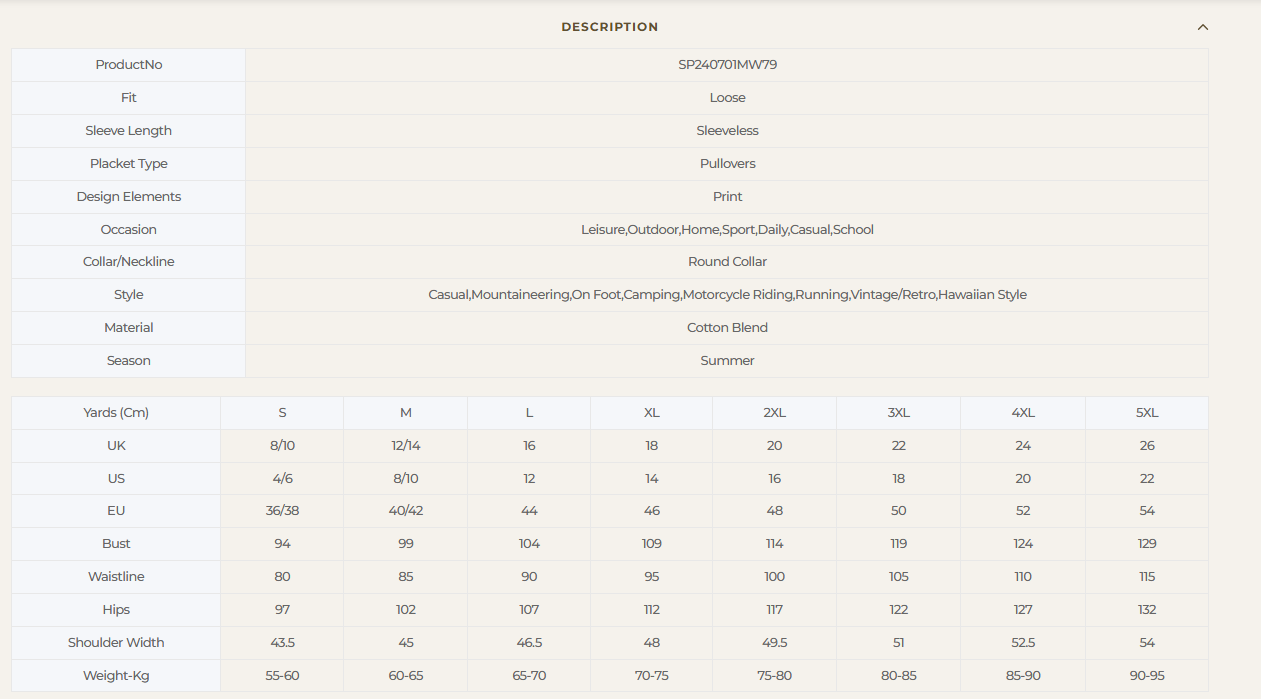Click the Occasion values list
The height and width of the screenshot is (699, 1261).
(727, 230)
